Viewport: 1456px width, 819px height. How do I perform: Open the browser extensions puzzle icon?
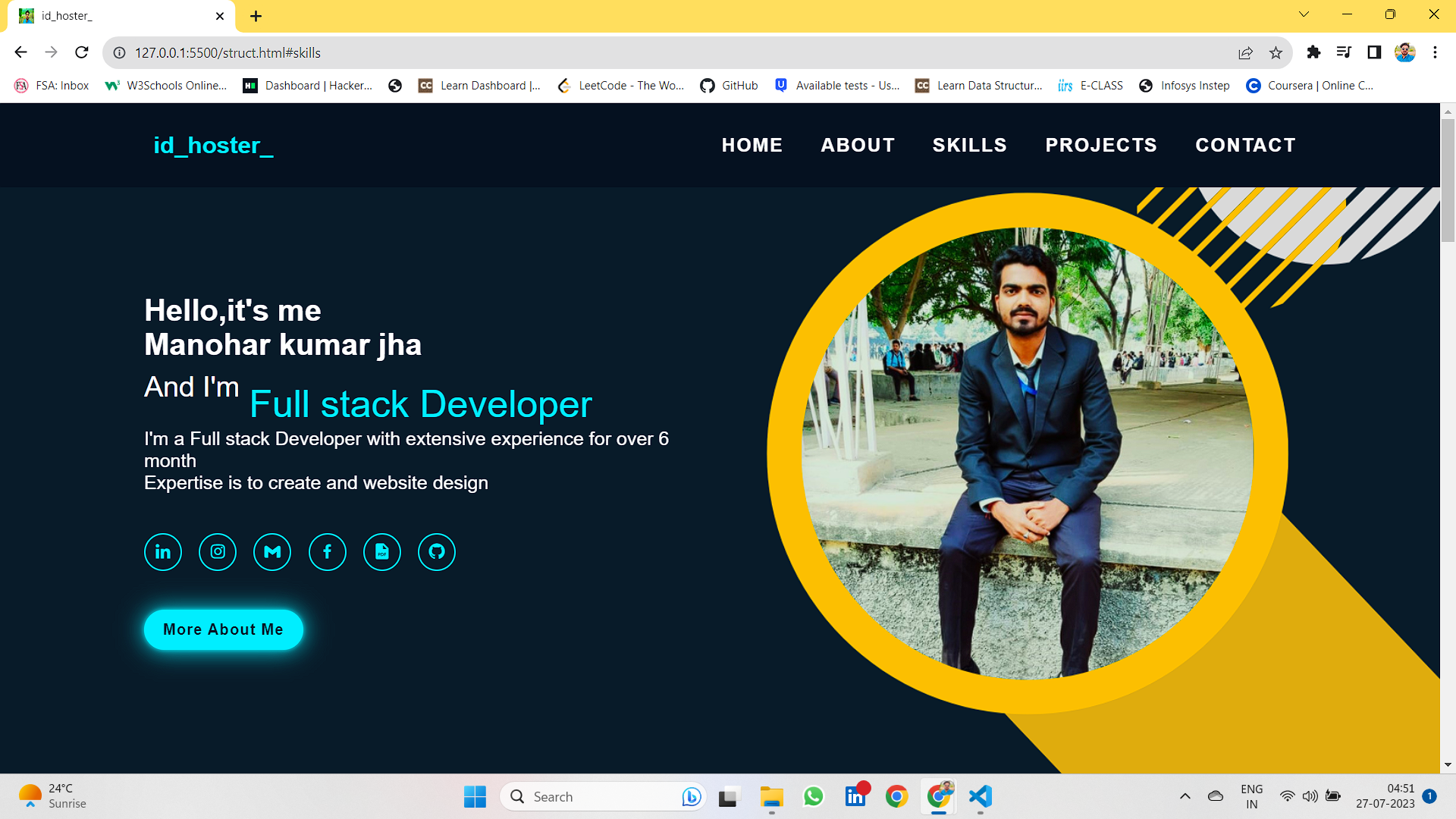(x=1314, y=52)
